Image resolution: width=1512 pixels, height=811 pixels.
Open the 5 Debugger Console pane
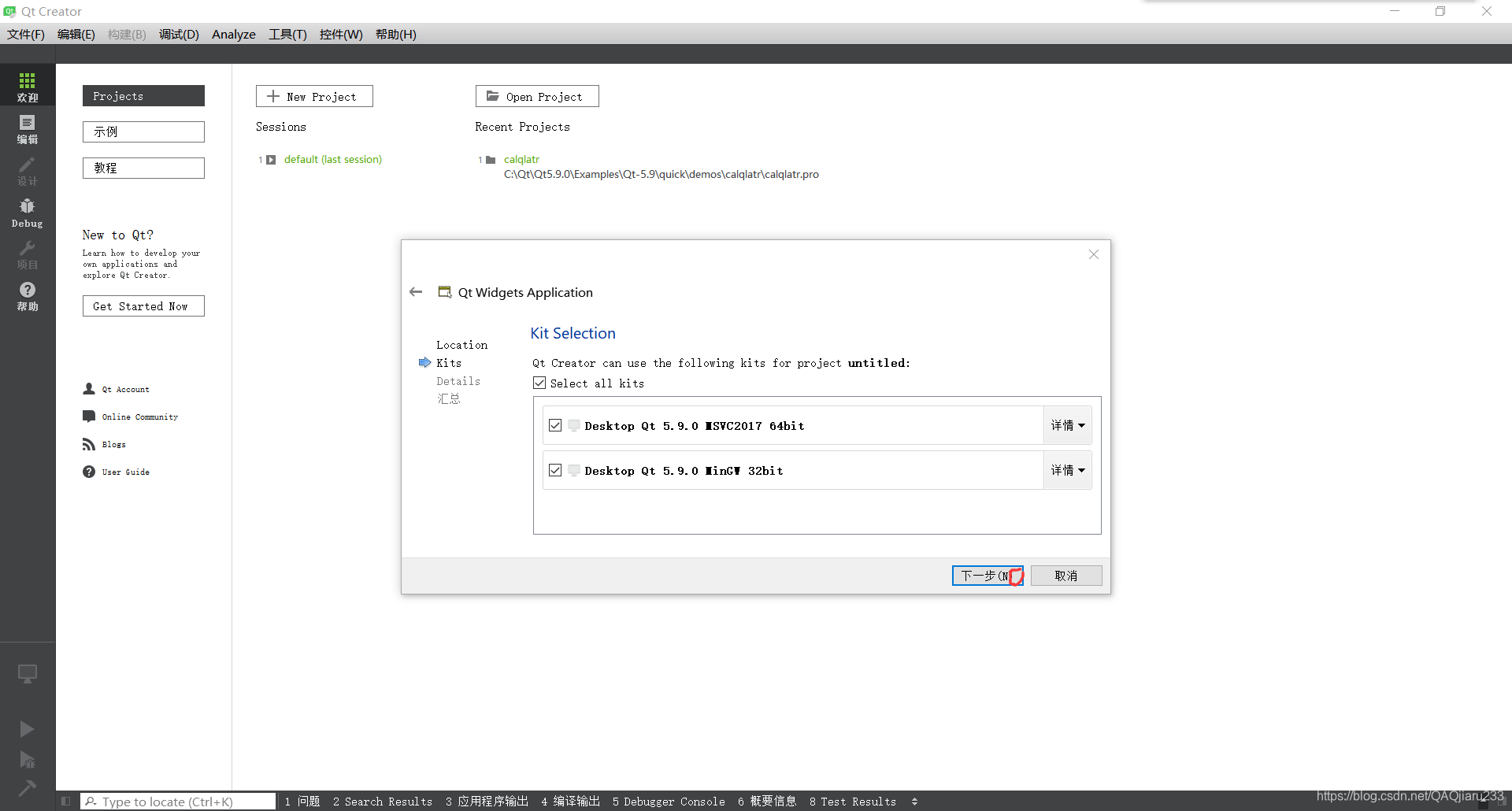click(669, 802)
